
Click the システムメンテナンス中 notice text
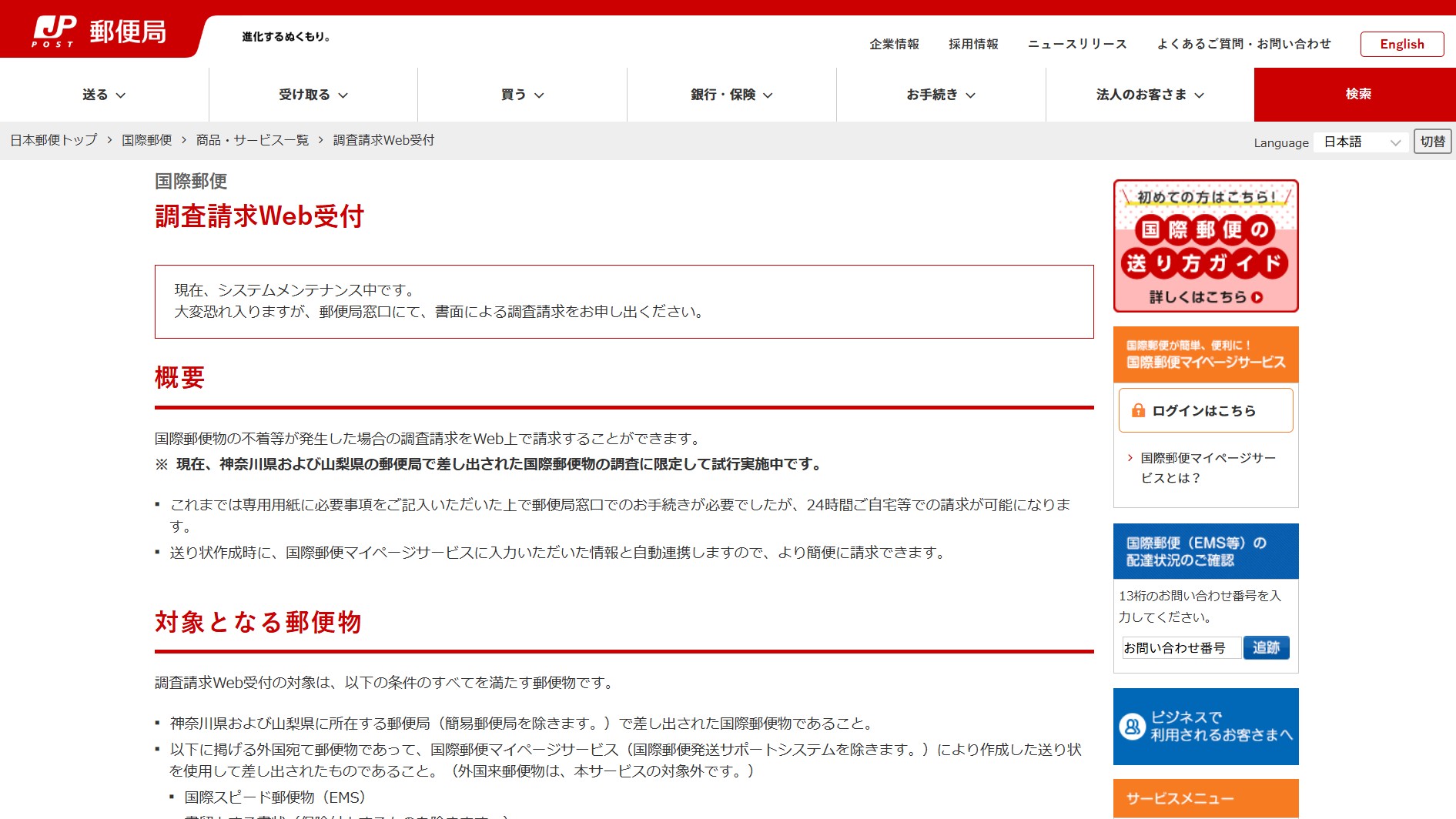pos(296,290)
